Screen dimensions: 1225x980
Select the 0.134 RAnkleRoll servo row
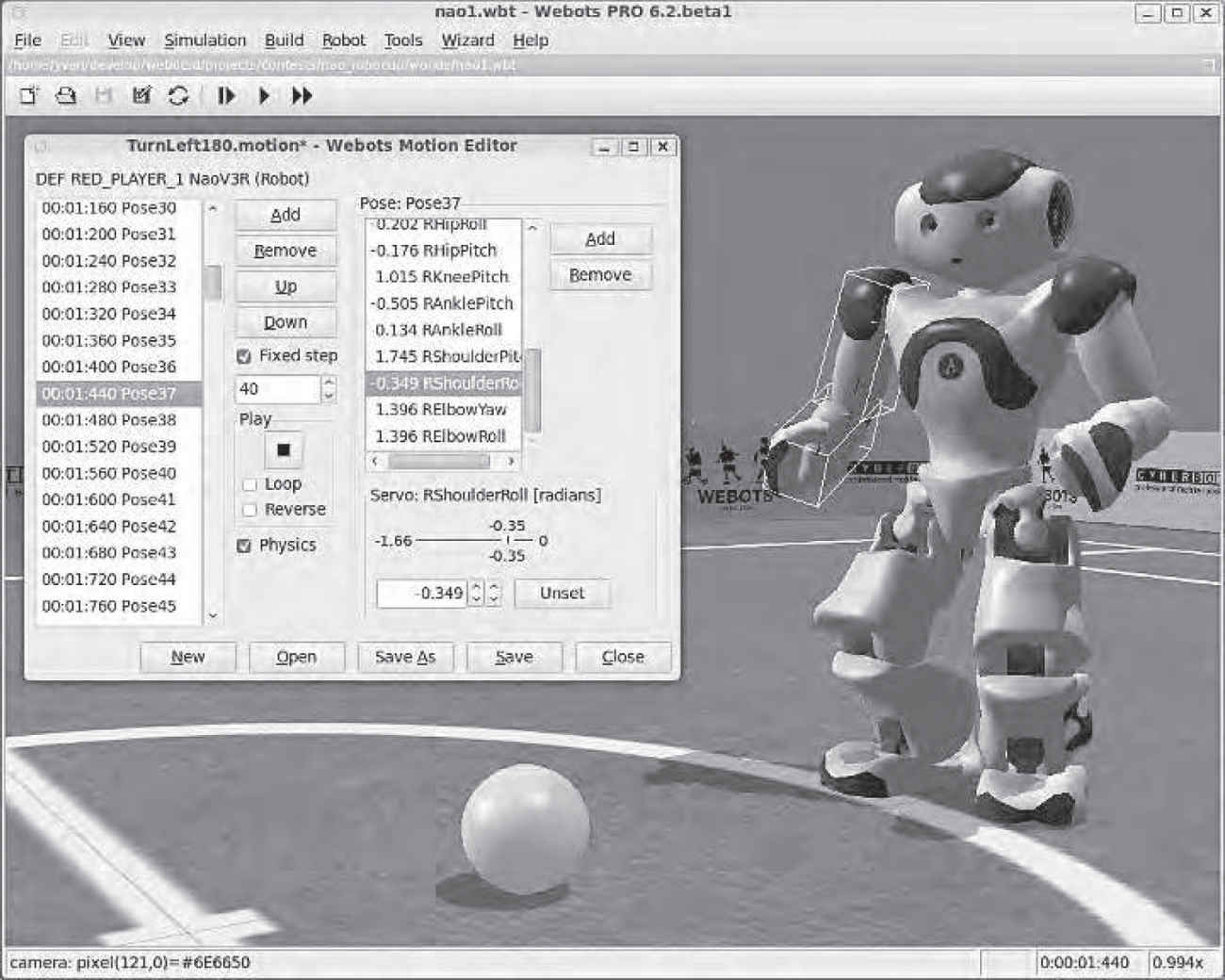point(443,330)
